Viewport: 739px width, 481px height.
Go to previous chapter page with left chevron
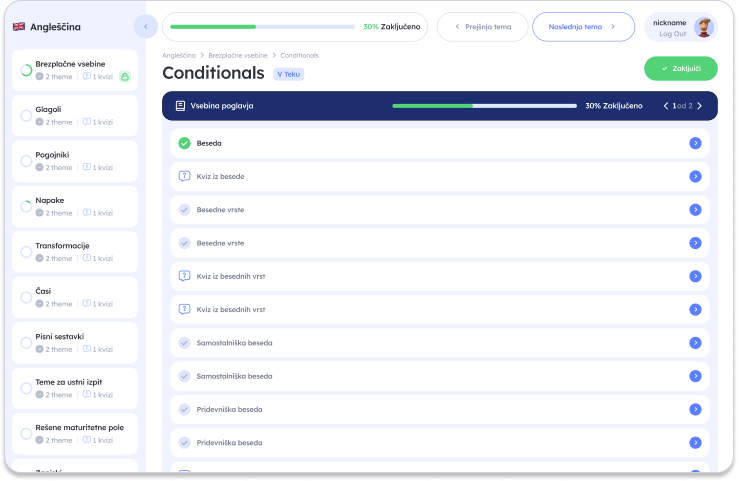(666, 105)
